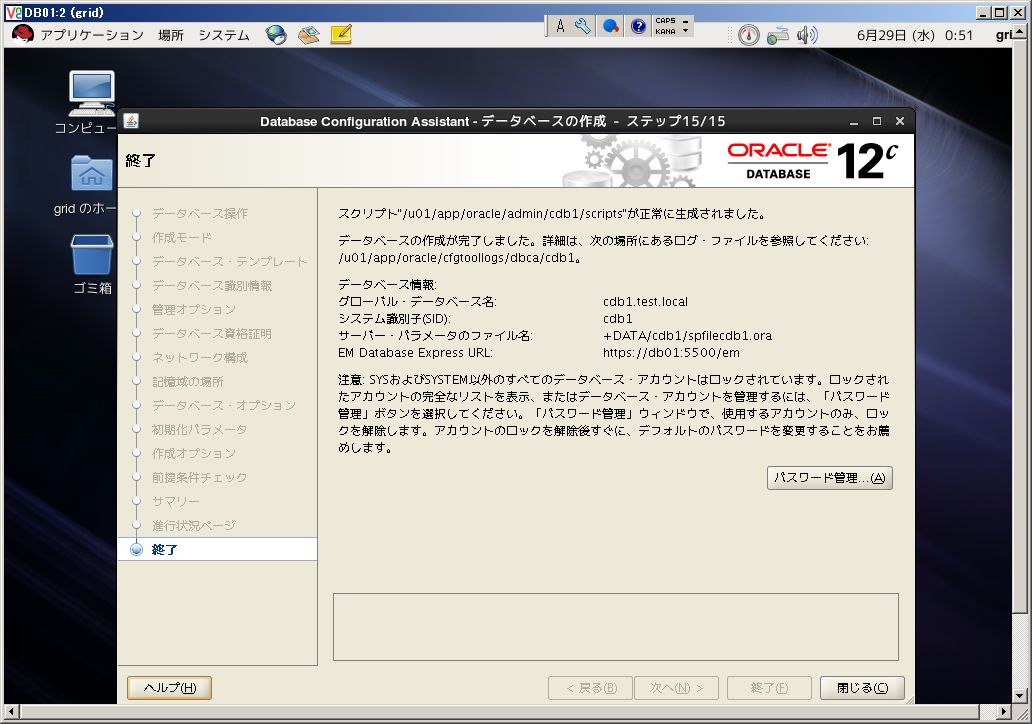This screenshot has width=1032, height=724.
Task: Select the 記憶域の場所 step
Action: tap(188, 382)
